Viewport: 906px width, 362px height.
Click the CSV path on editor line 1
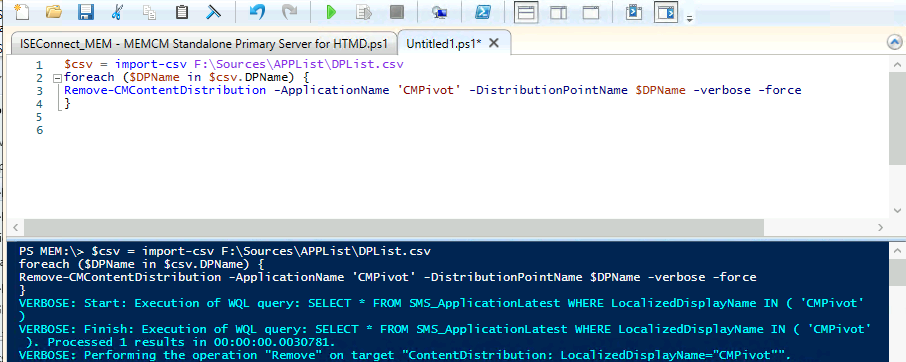(x=298, y=64)
